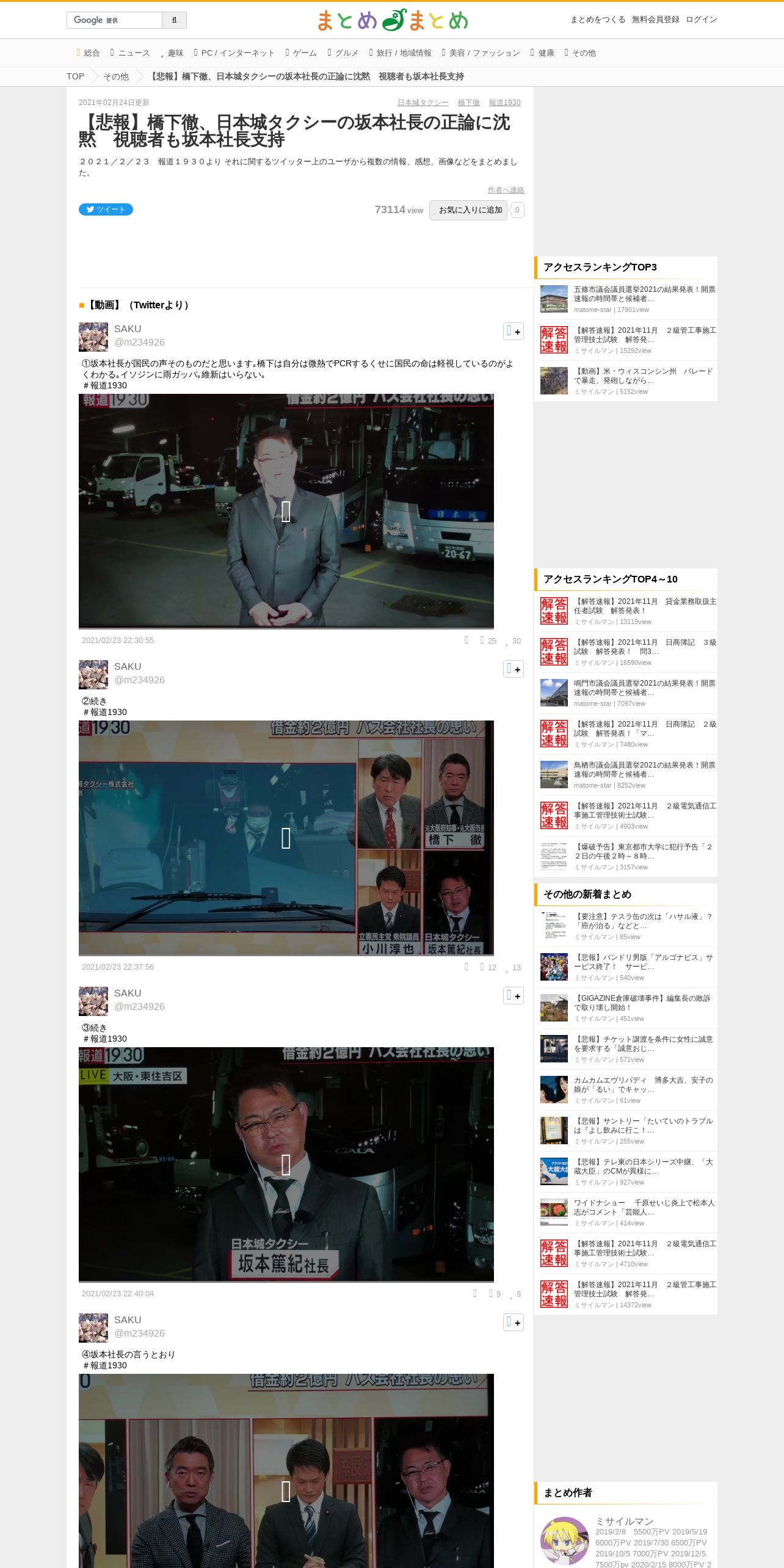
Task: Open the まとめまとめ site logo
Action: click(392, 20)
